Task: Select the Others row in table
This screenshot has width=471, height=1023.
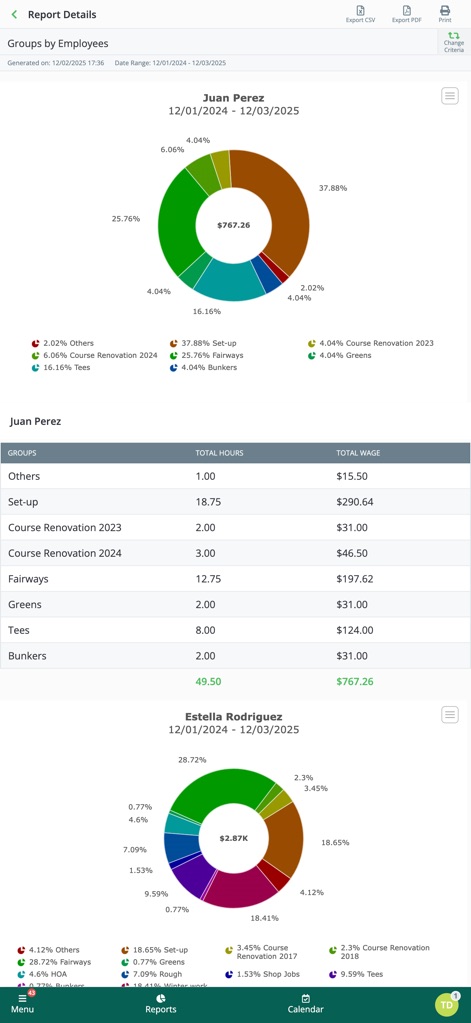Action: click(x=235, y=476)
